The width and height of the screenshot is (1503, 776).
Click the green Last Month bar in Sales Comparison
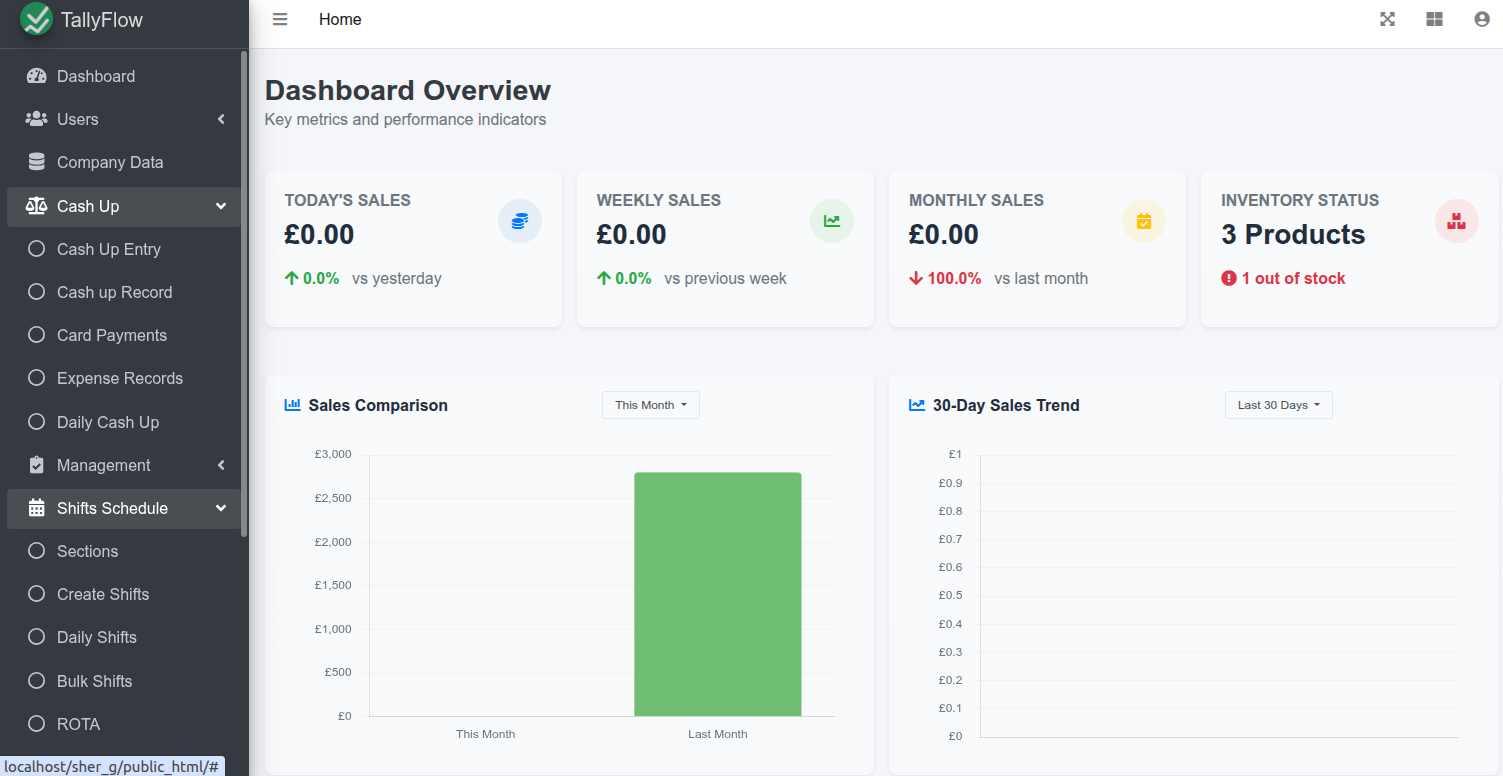point(717,594)
